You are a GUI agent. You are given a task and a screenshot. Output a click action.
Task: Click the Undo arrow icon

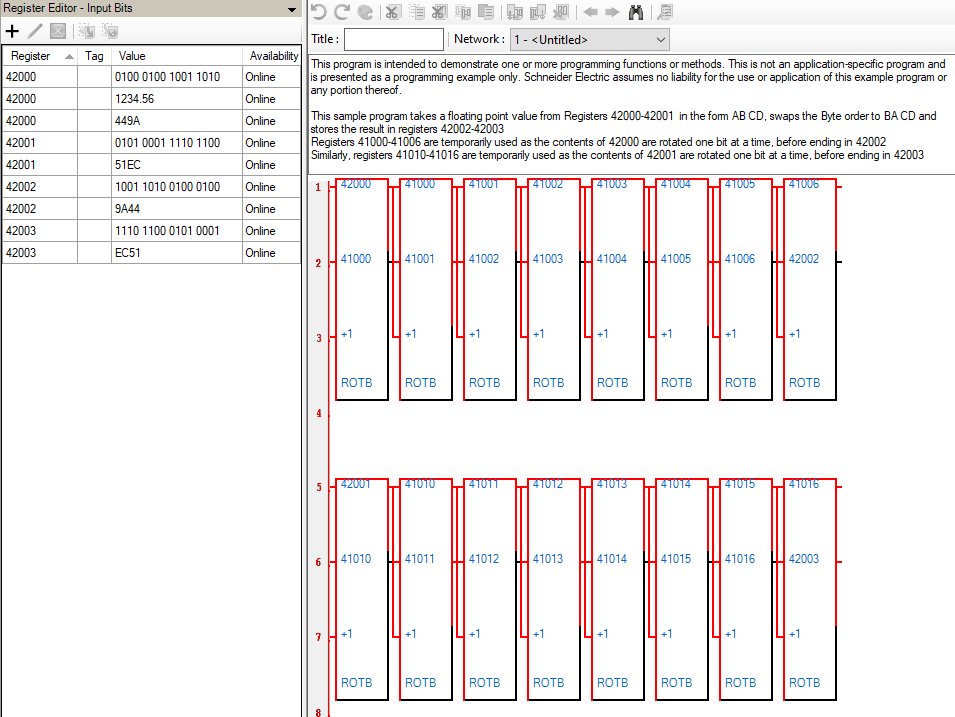pos(319,12)
